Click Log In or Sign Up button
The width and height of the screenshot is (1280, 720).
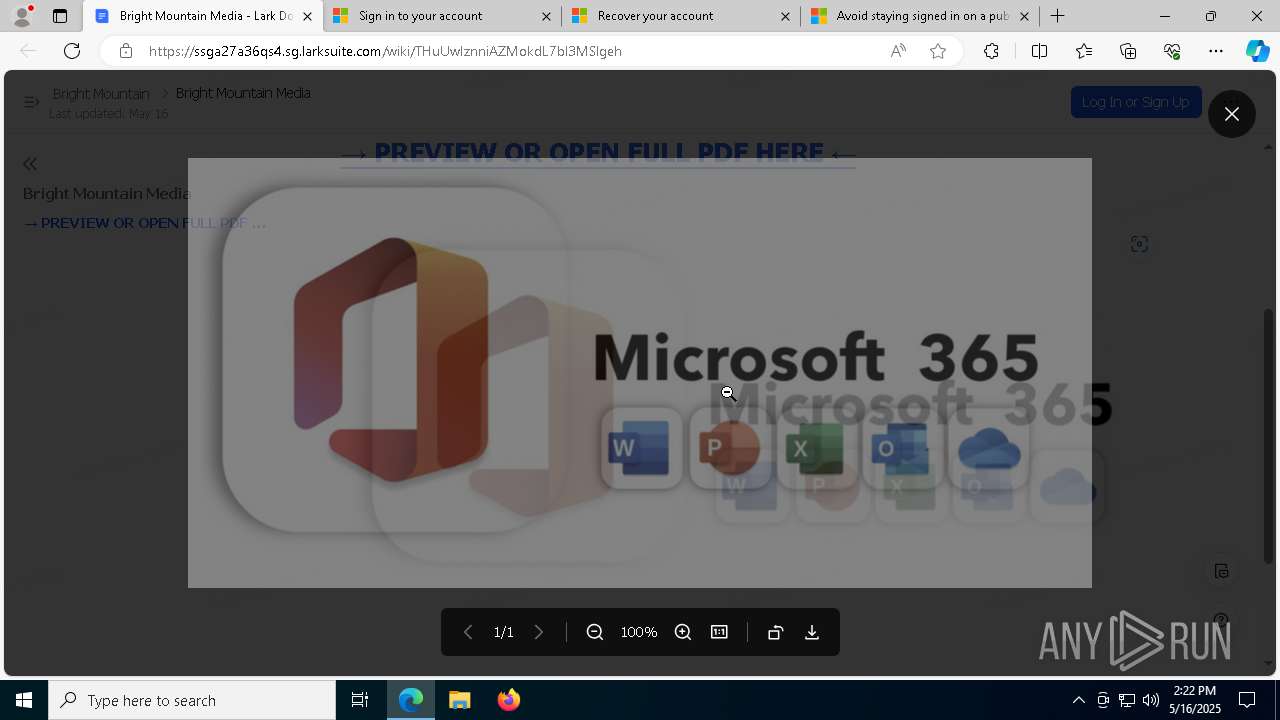tap(1135, 102)
